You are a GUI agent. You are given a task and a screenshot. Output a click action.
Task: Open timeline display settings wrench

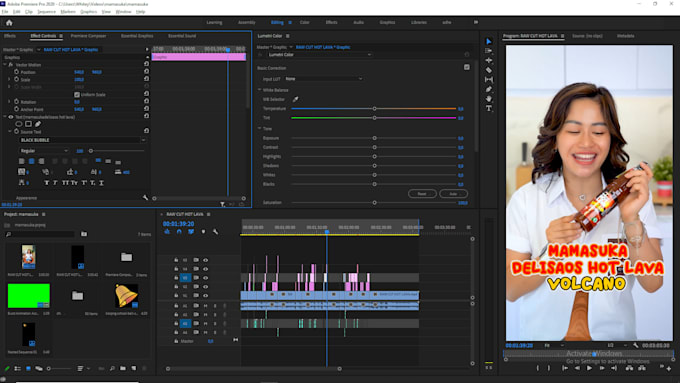coord(216,232)
